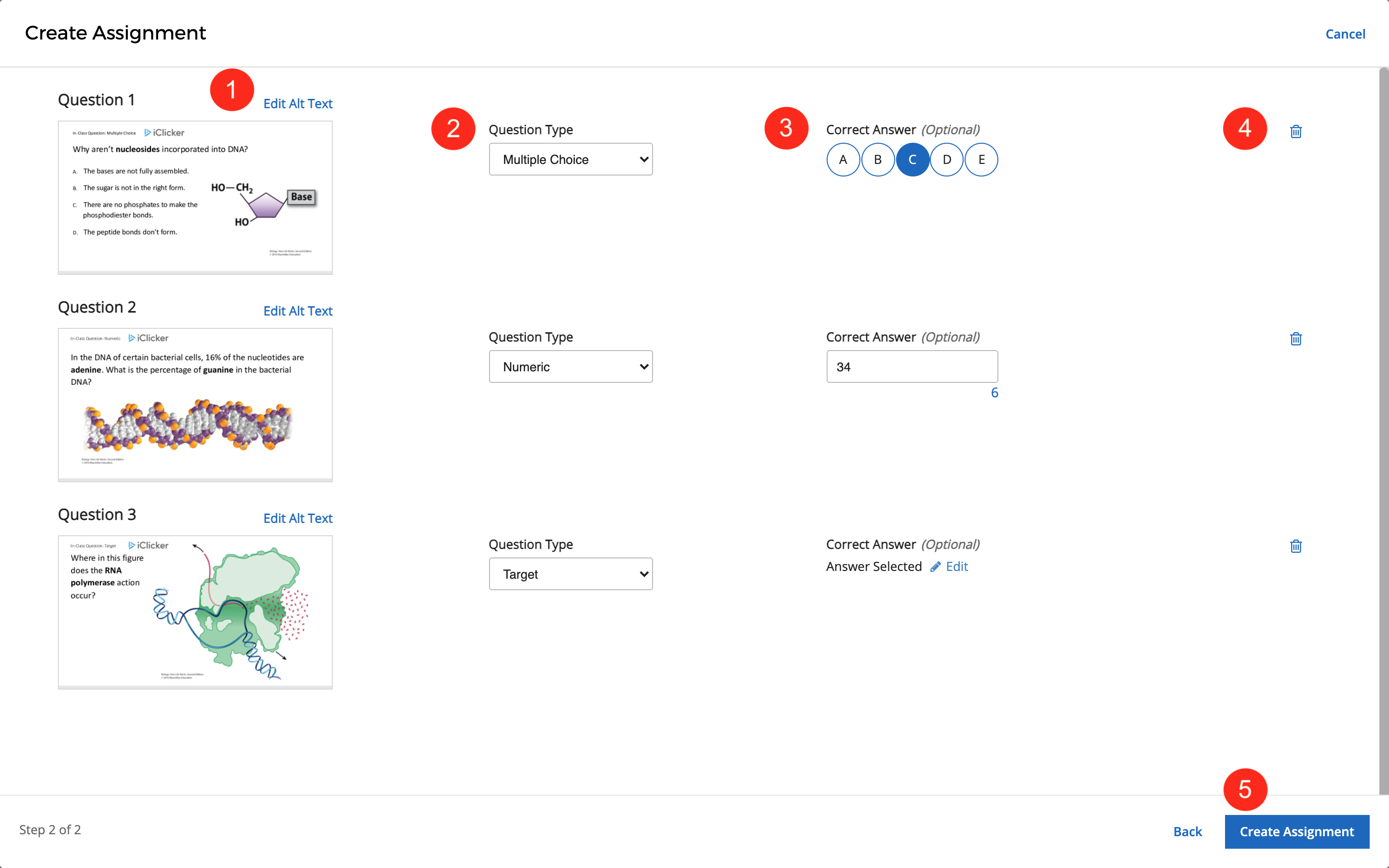Delete Question 1 using its trash icon
1389x868 pixels.
pyautogui.click(x=1296, y=132)
